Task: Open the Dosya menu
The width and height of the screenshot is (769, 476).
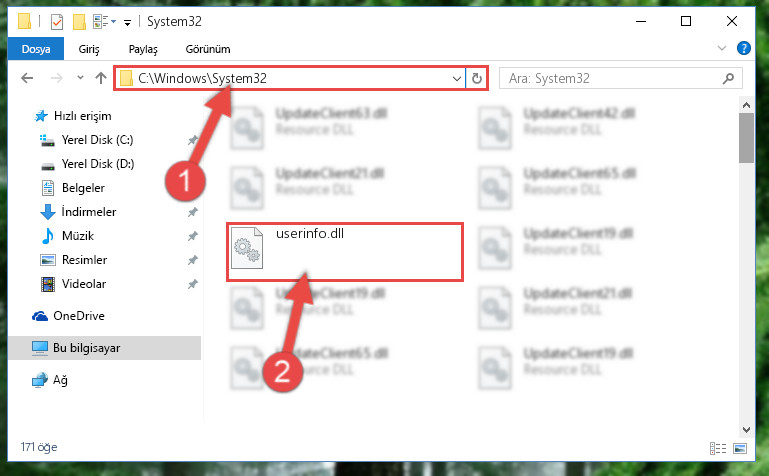Action: 36,49
